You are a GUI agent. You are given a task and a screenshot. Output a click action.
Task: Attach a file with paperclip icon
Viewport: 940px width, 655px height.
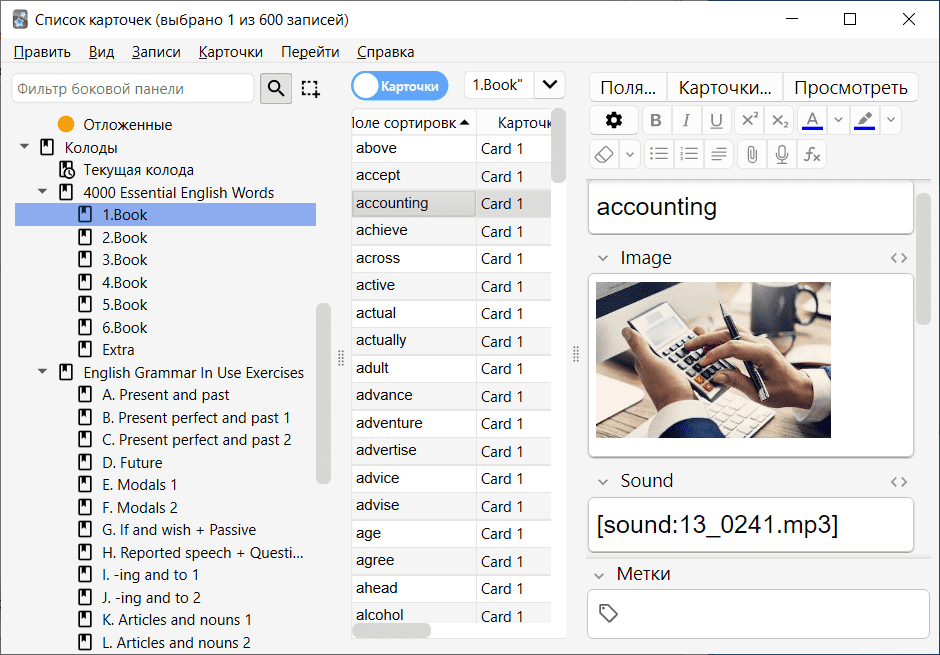751,154
